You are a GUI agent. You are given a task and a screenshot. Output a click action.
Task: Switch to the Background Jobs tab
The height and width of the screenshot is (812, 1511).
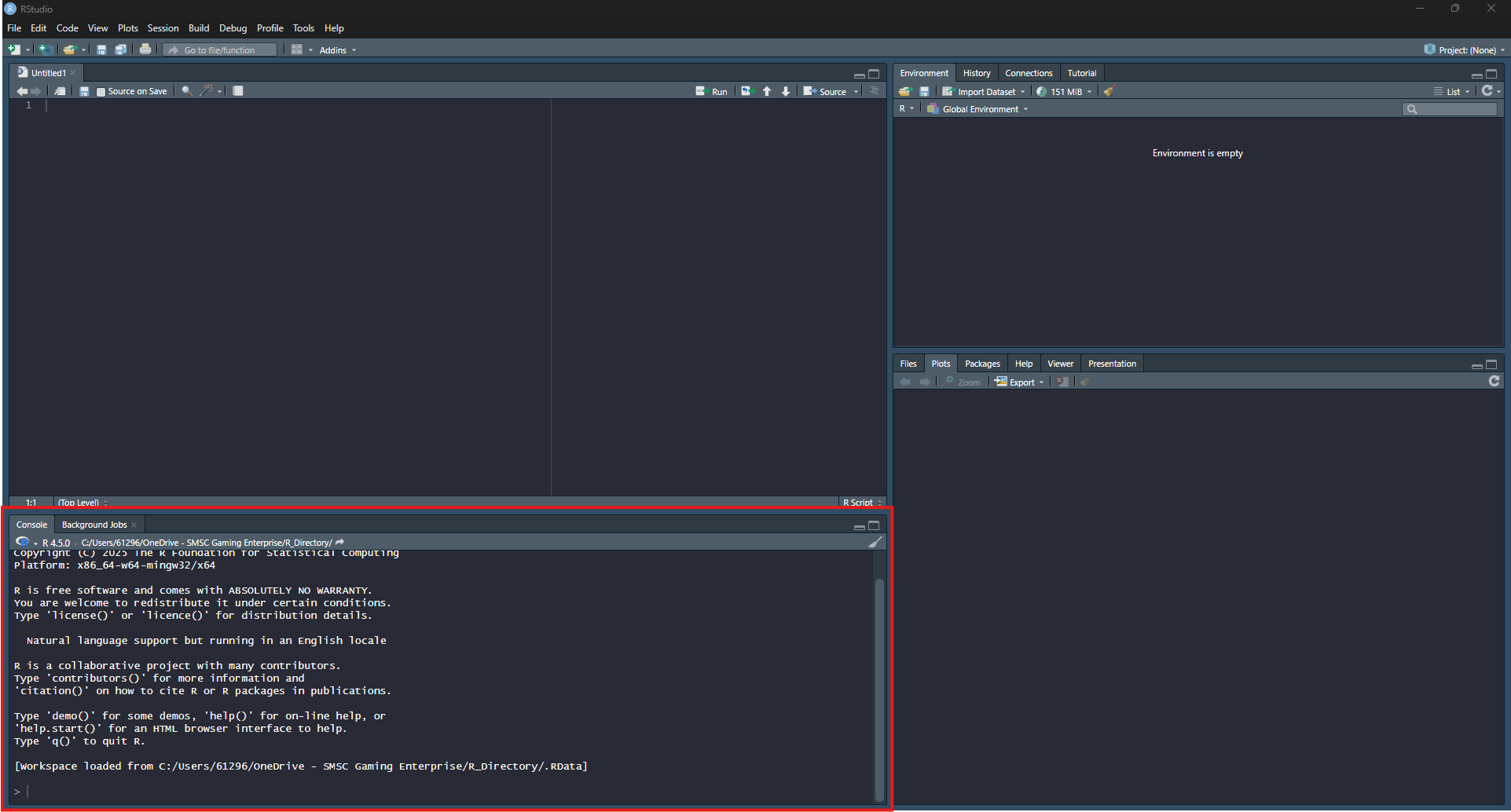coord(94,525)
